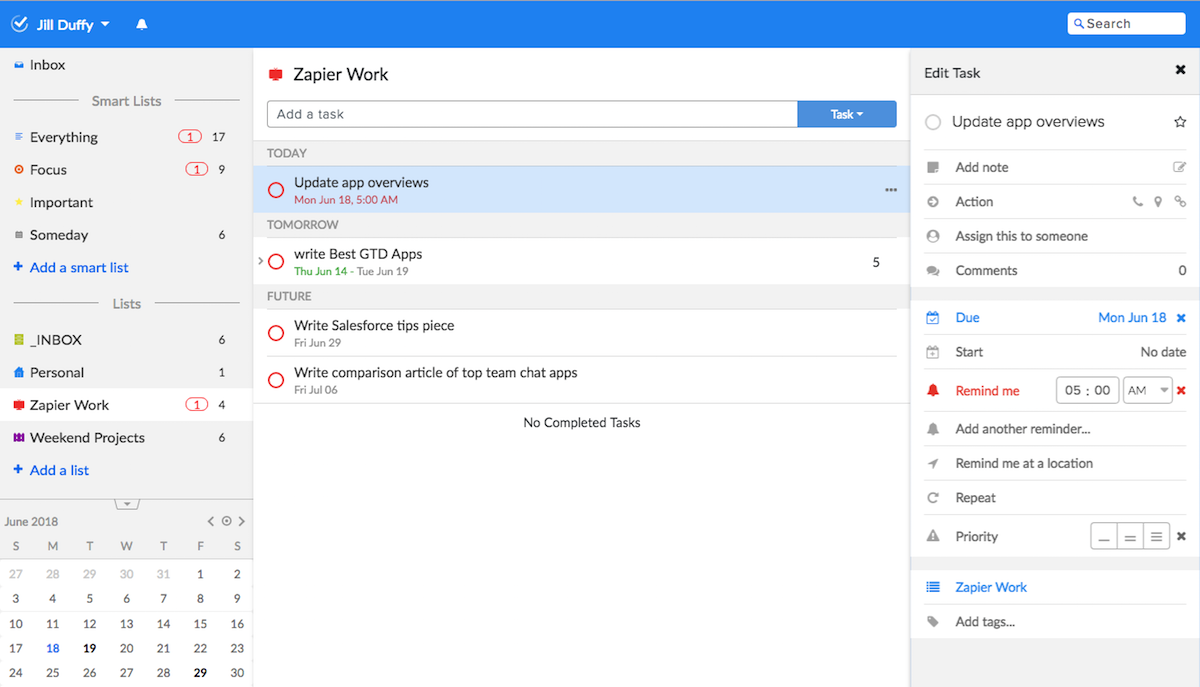This screenshot has width=1200, height=687.
Task: Click the notification bell in the top bar
Action: pos(142,24)
